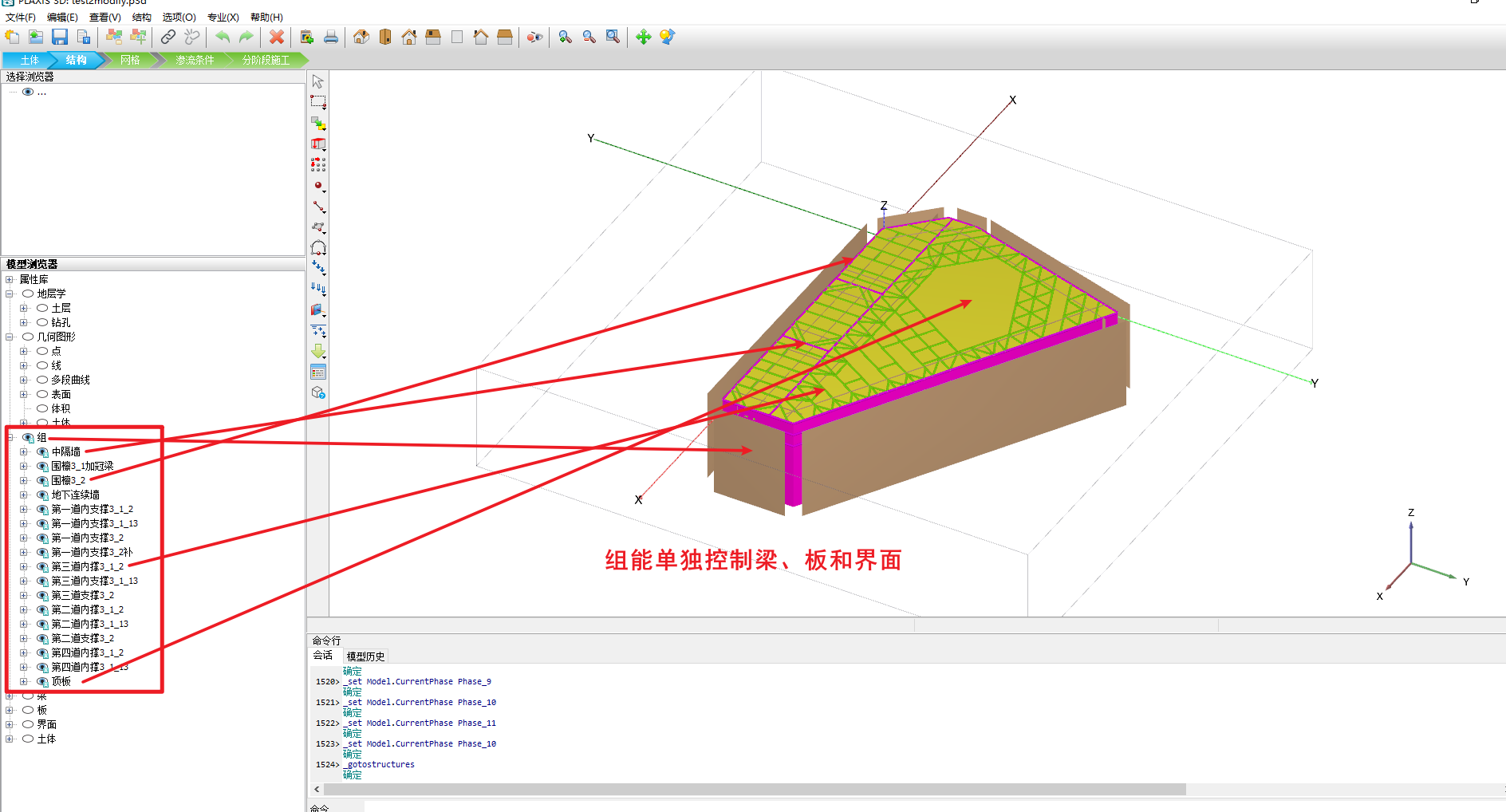This screenshot has width=1506, height=812.
Task: Expand the 第一道内支撑3_1_2 node
Action: click(24, 509)
